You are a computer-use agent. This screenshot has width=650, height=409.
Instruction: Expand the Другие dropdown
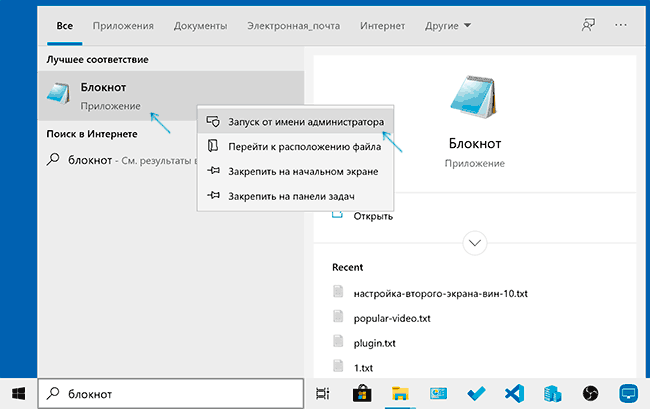[x=448, y=26]
